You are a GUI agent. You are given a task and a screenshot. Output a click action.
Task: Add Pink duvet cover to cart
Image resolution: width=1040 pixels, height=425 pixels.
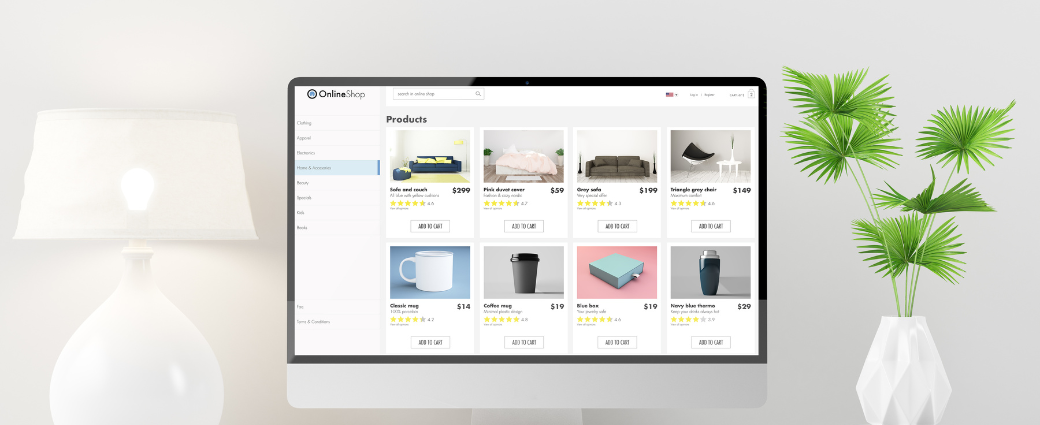click(523, 226)
